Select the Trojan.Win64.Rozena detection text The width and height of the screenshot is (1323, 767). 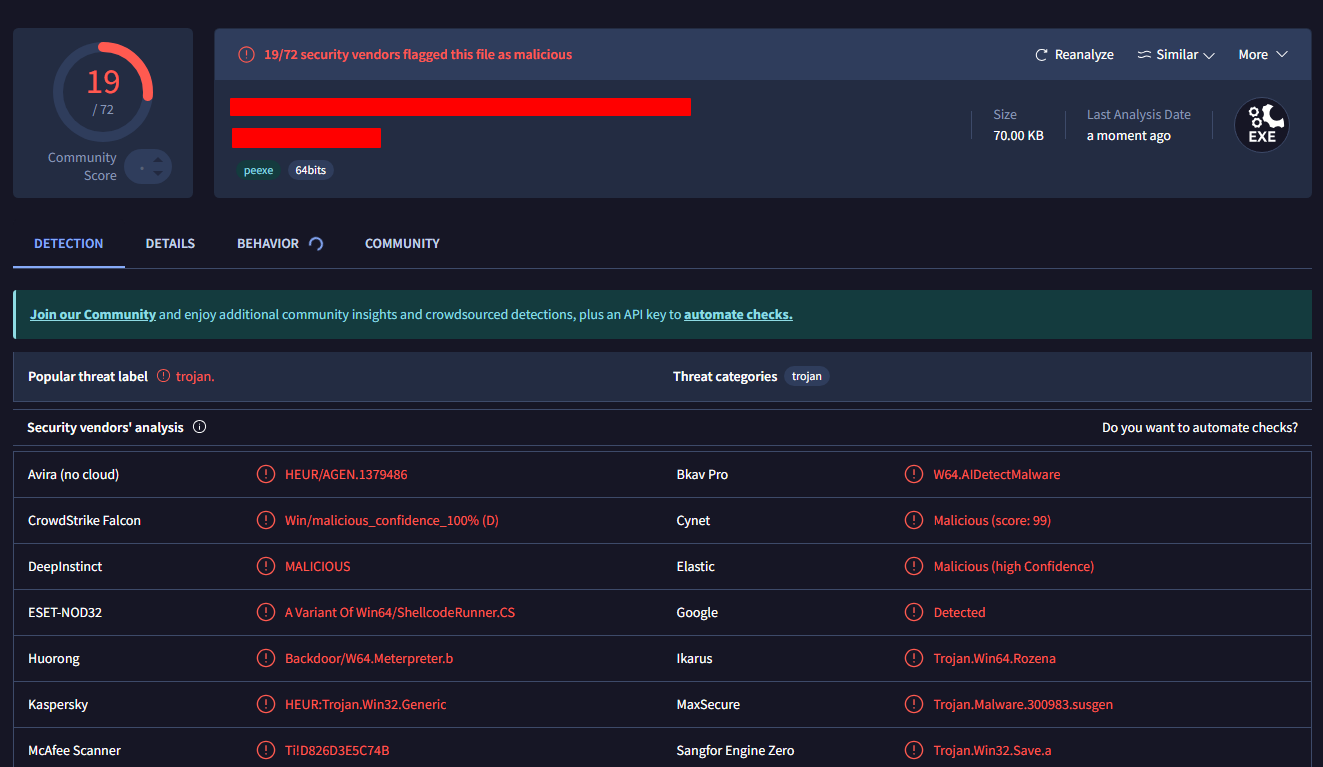pyautogui.click(x=995, y=658)
